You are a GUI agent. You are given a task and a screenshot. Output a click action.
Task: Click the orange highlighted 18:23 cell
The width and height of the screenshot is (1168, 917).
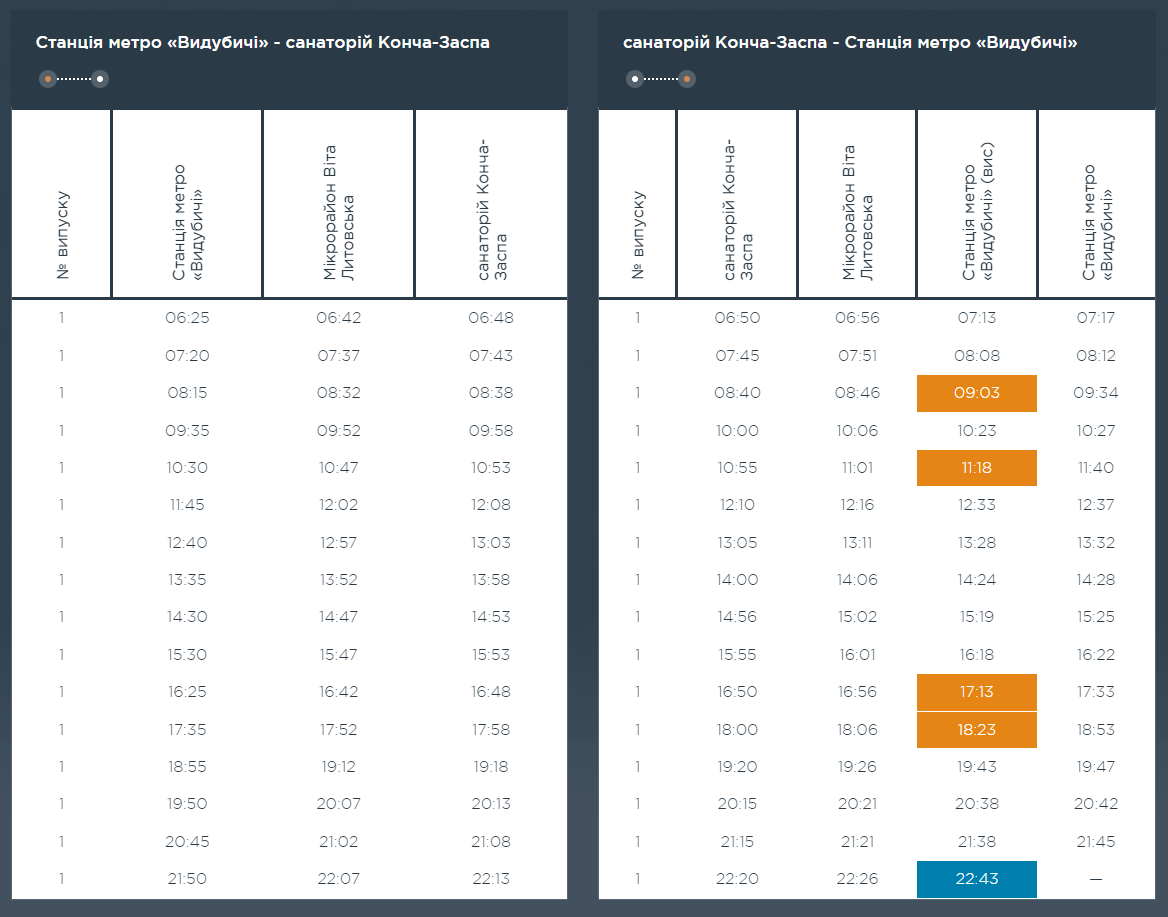[976, 730]
